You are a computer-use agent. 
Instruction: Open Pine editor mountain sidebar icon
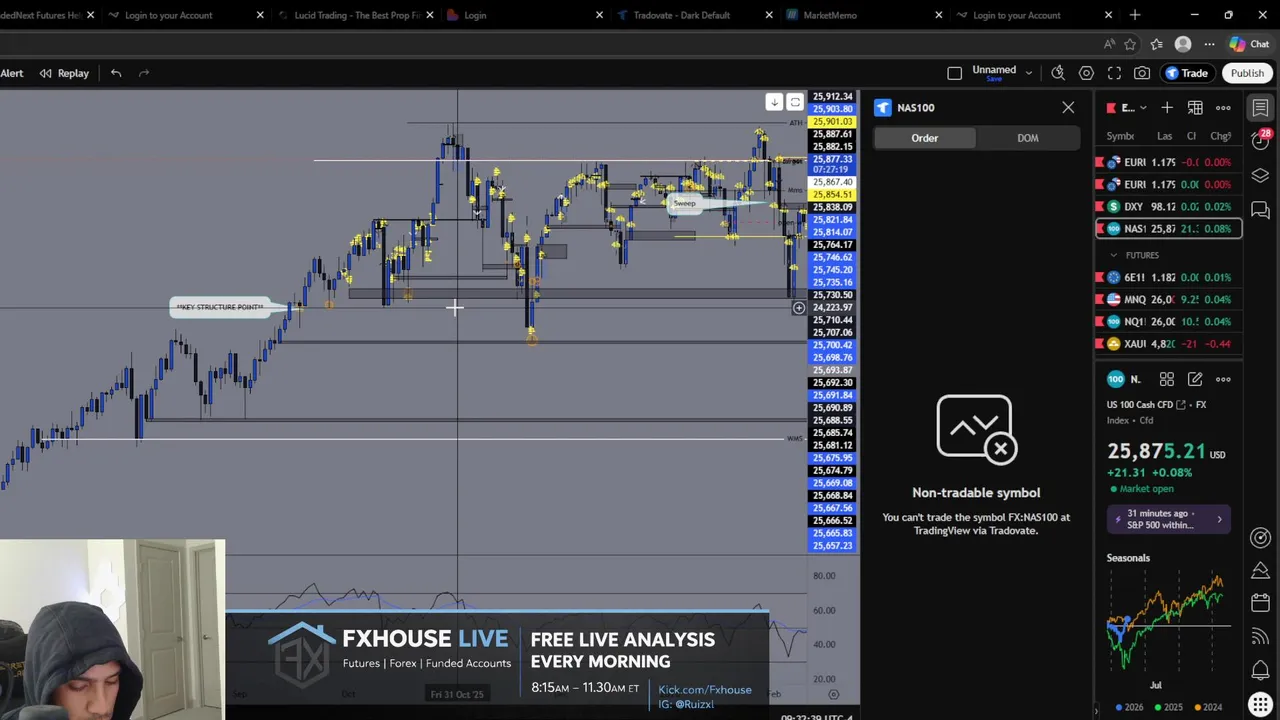click(x=1260, y=571)
